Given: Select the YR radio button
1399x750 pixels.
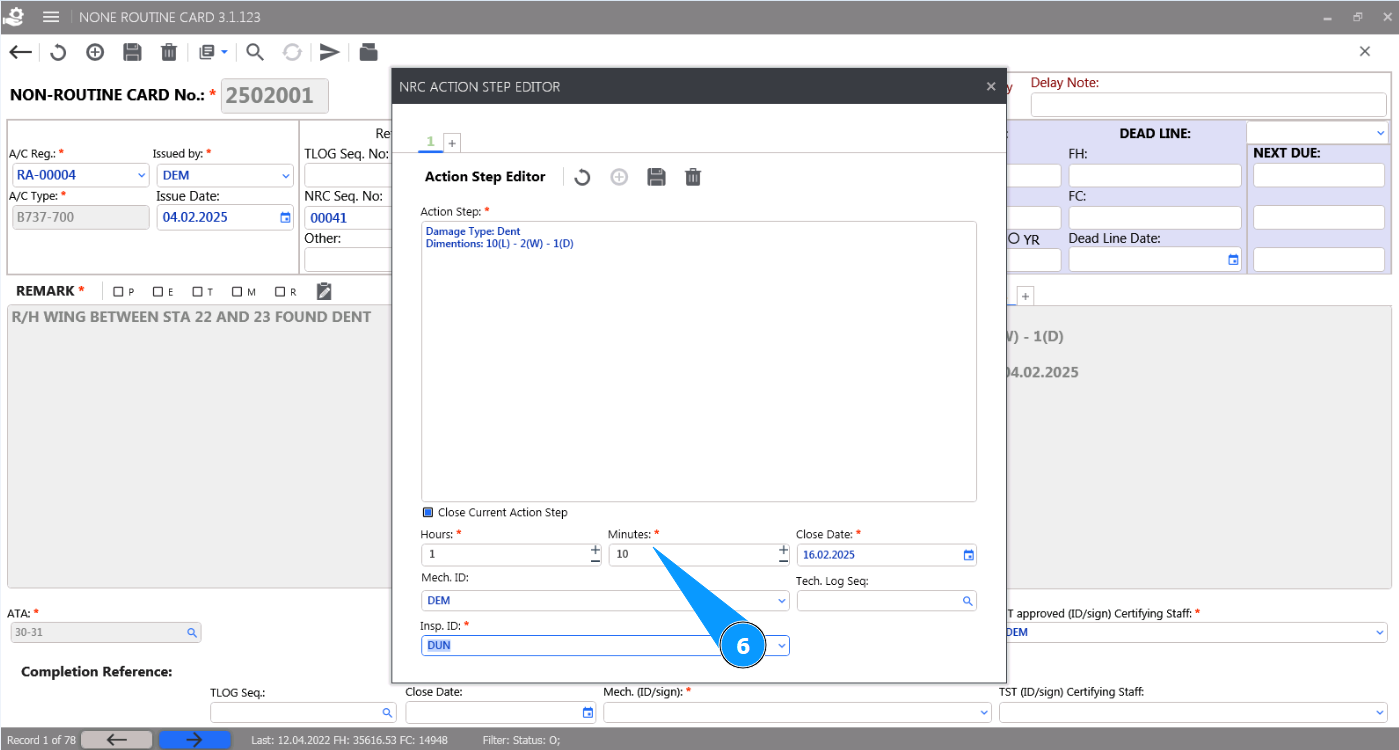Looking at the screenshot, I should point(1014,240).
